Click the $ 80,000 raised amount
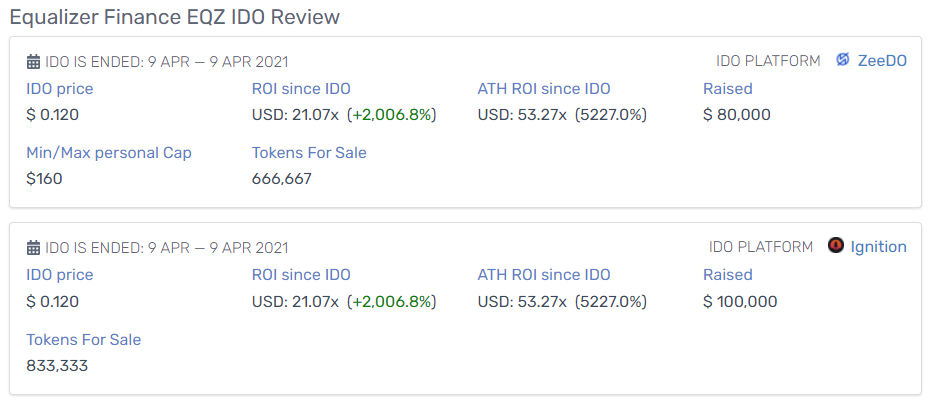 (736, 115)
